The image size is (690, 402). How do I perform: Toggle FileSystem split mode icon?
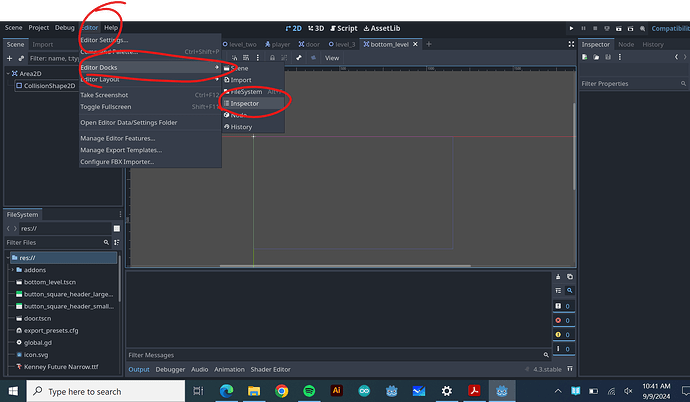coord(117,228)
